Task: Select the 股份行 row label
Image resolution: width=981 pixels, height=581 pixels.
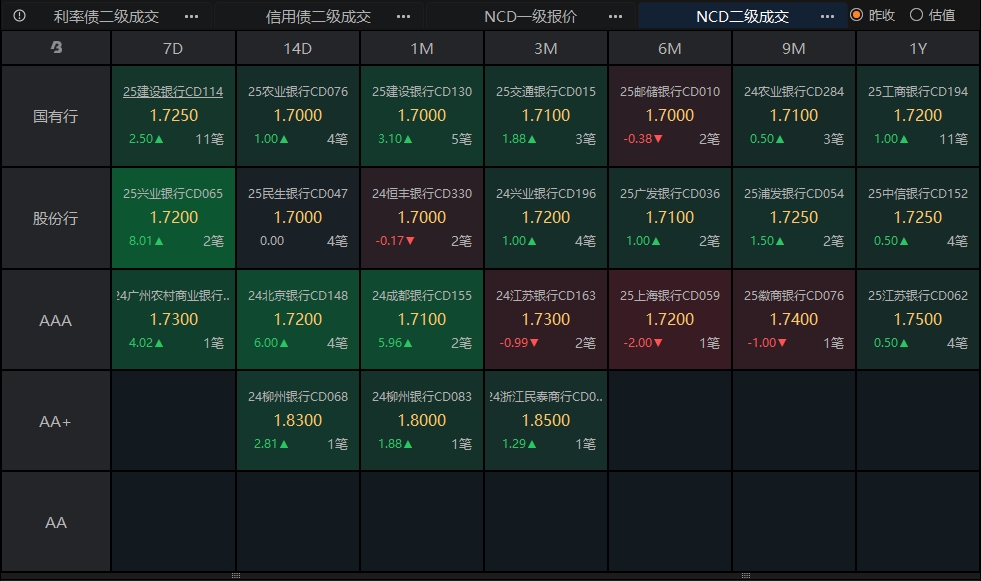Action: click(x=56, y=218)
